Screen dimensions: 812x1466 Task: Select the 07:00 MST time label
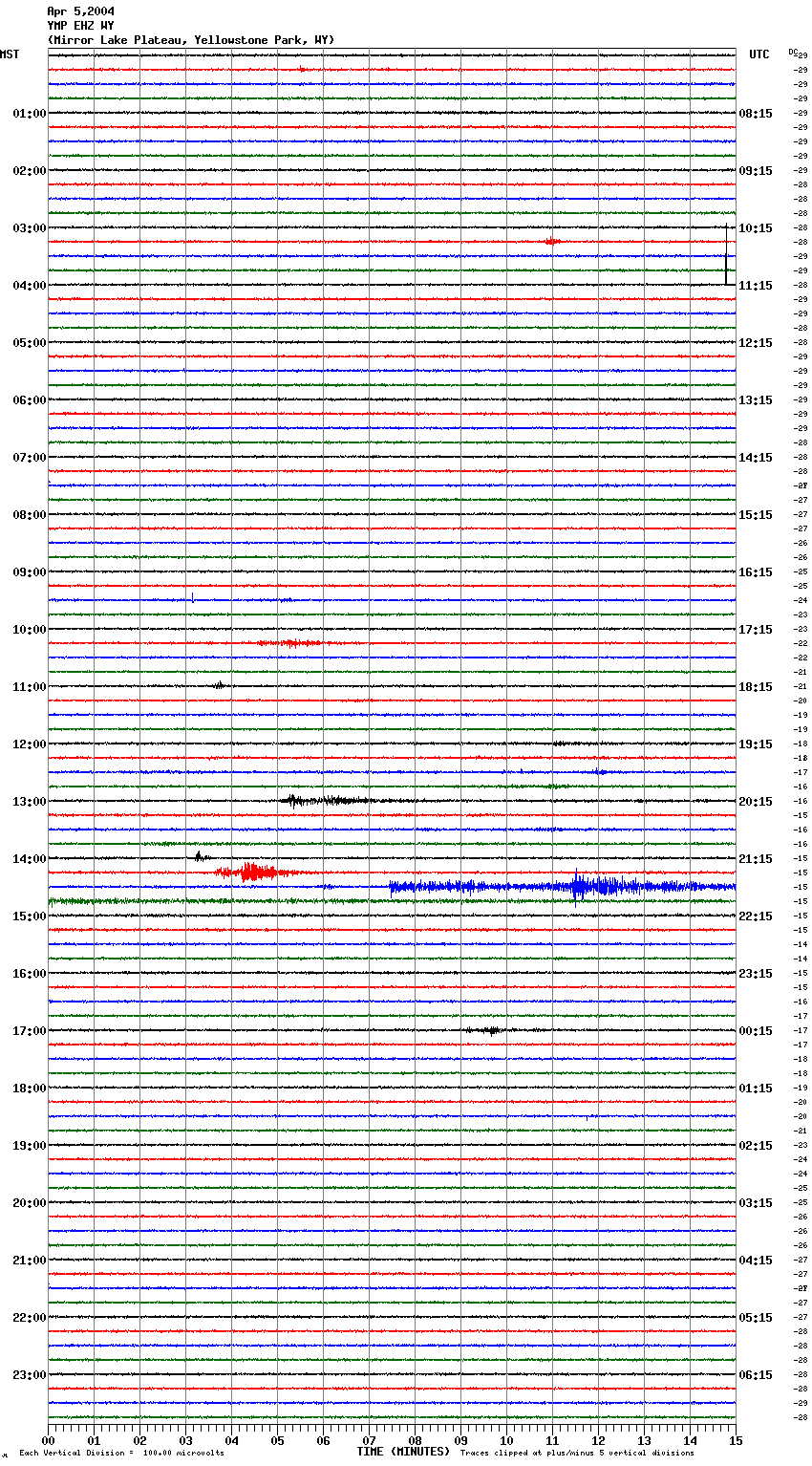click(x=30, y=458)
